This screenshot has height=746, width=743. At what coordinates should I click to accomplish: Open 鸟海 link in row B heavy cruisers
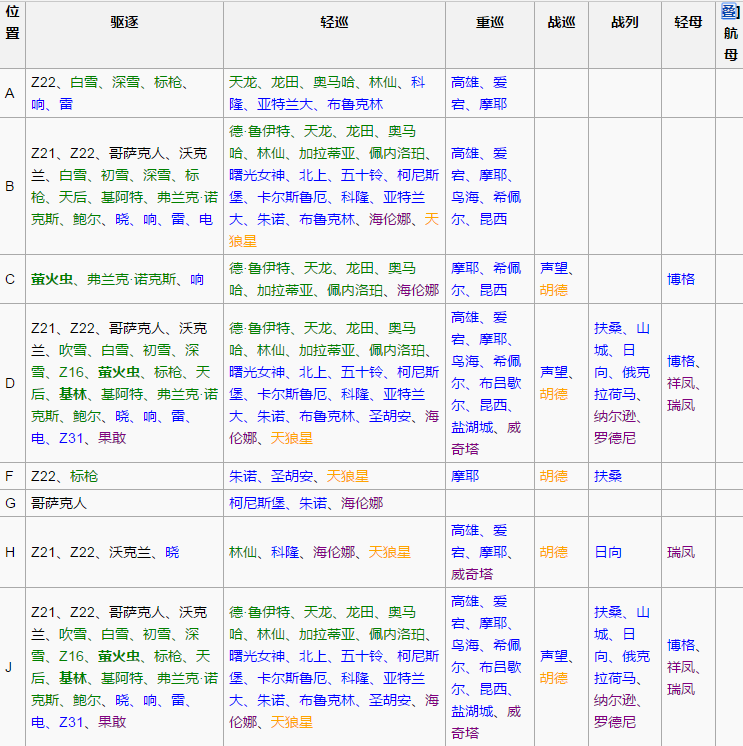tap(465, 197)
